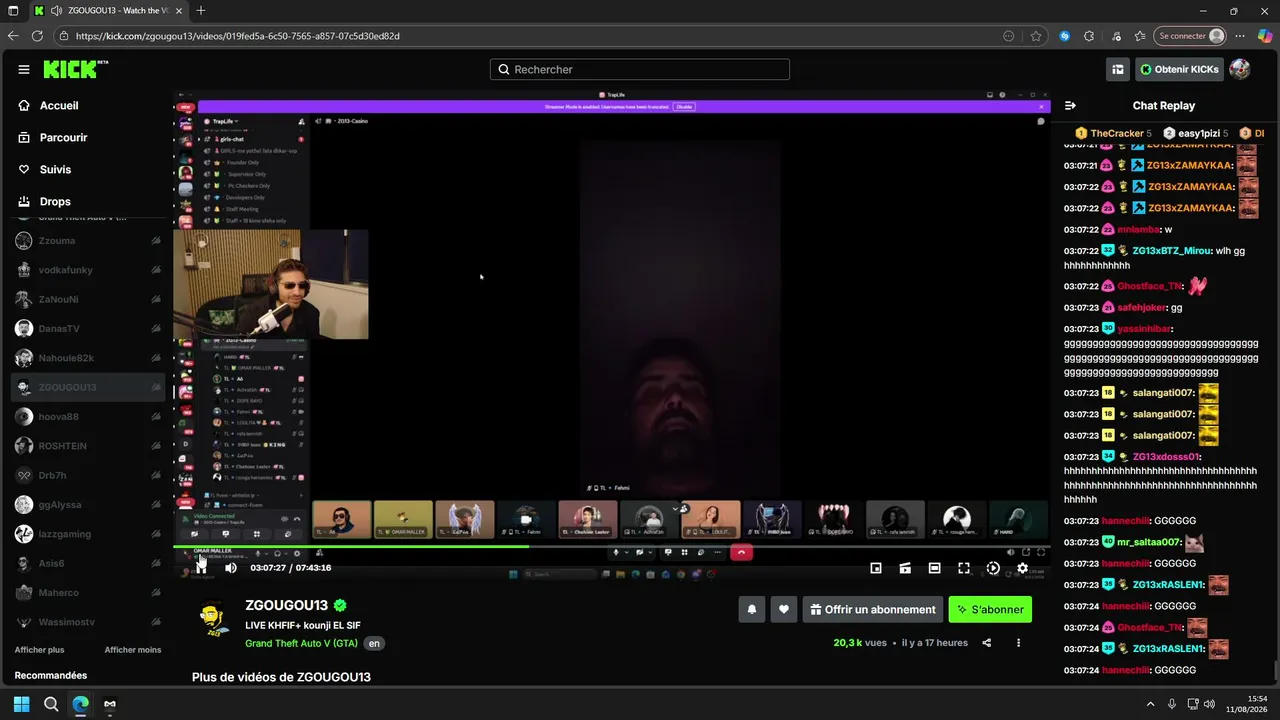Mute the video player volume
The image size is (1280, 720).
point(231,567)
